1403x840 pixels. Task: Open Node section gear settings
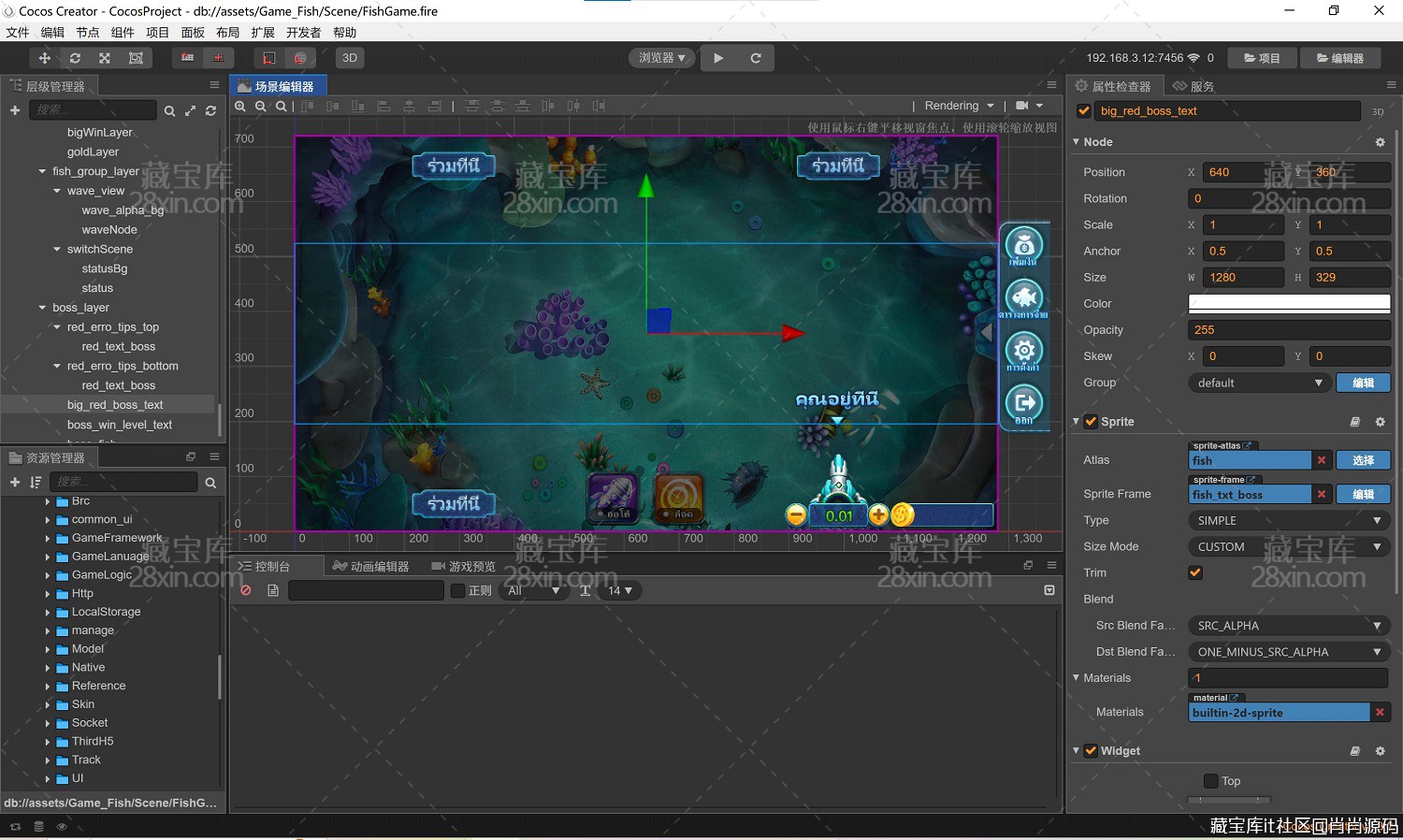coord(1380,142)
